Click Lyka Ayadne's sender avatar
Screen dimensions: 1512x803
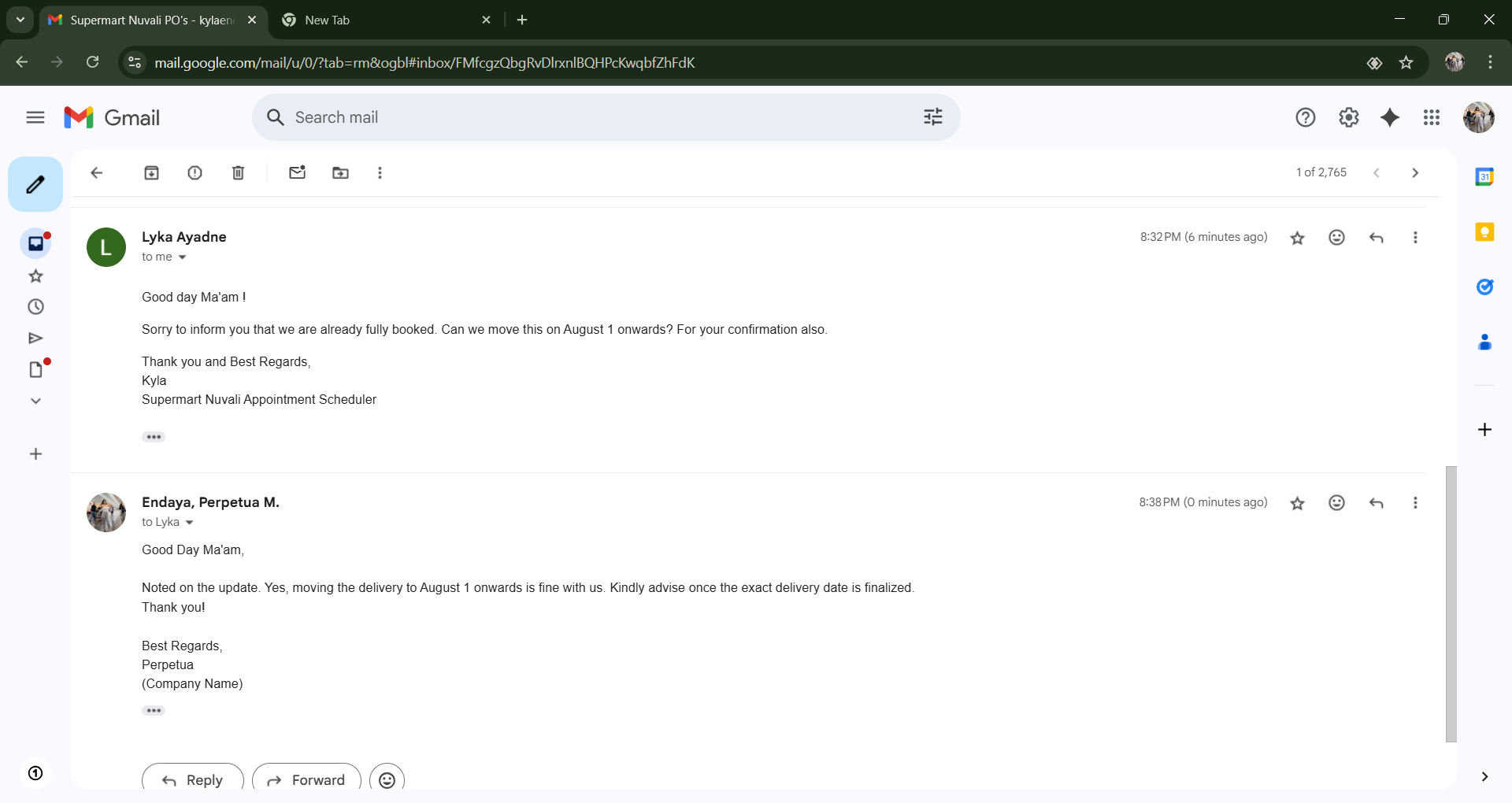point(106,247)
